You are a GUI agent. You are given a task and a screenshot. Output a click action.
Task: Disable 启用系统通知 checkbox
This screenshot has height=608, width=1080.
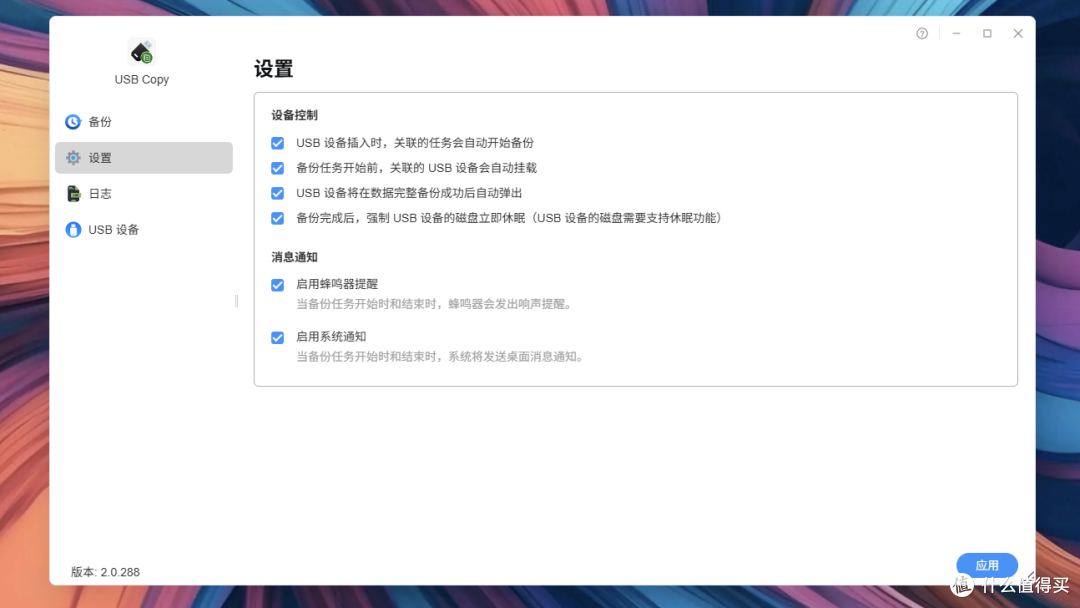(278, 337)
